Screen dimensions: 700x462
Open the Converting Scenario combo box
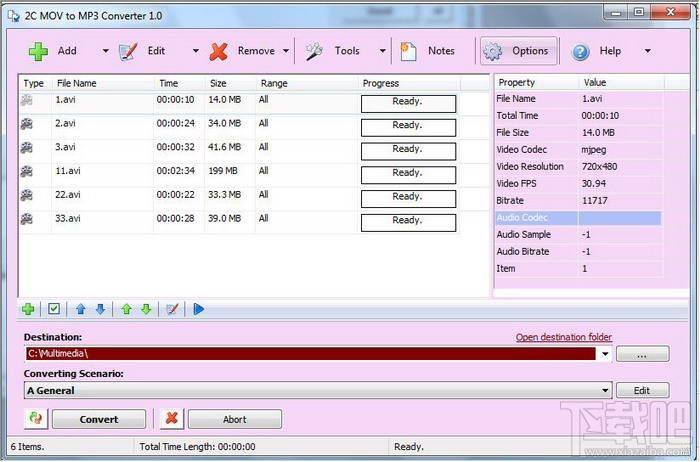[606, 391]
